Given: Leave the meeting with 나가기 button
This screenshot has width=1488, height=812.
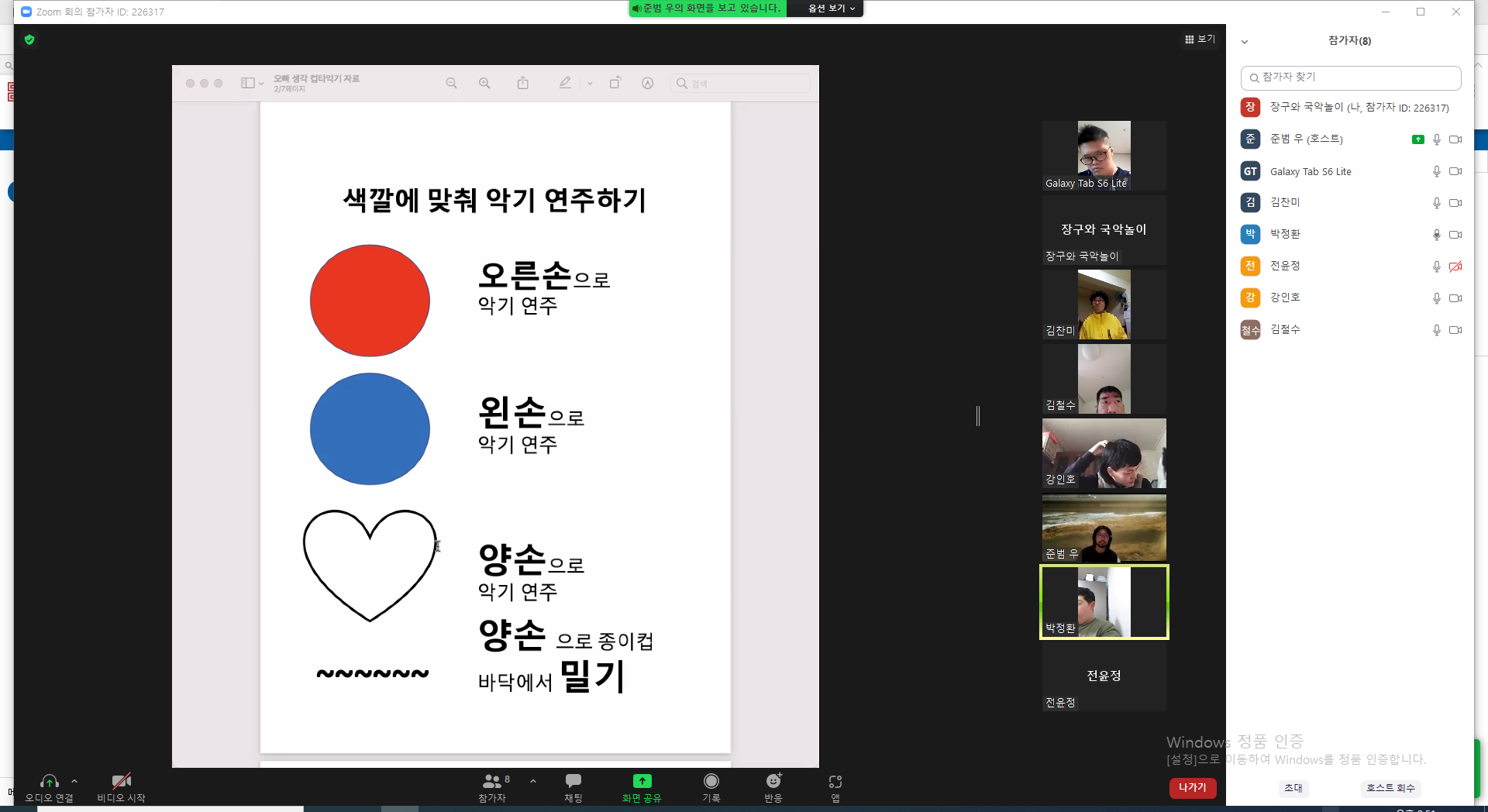Looking at the screenshot, I should 1193,787.
